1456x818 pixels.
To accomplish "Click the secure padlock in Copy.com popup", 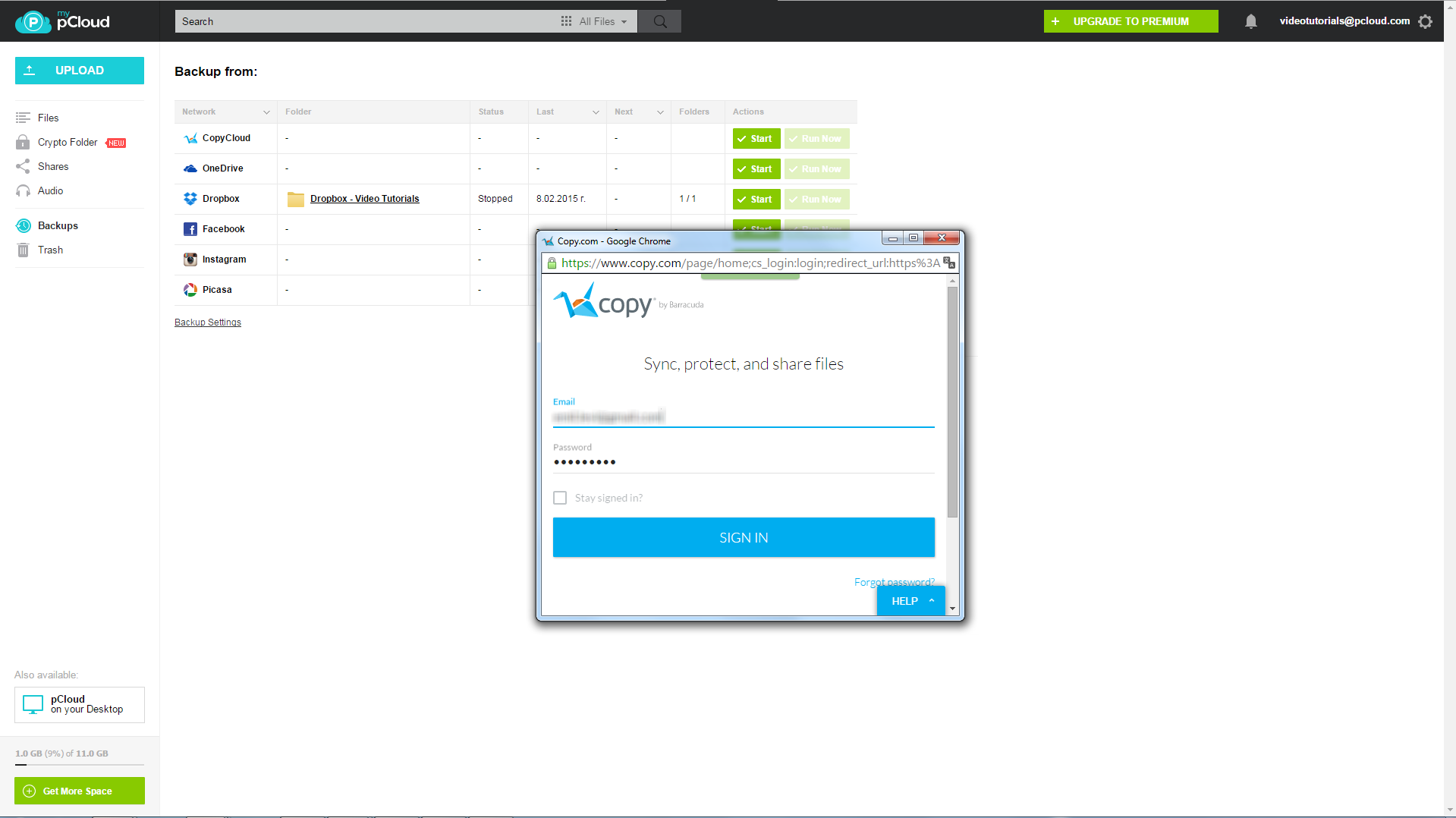I will pyautogui.click(x=552, y=263).
